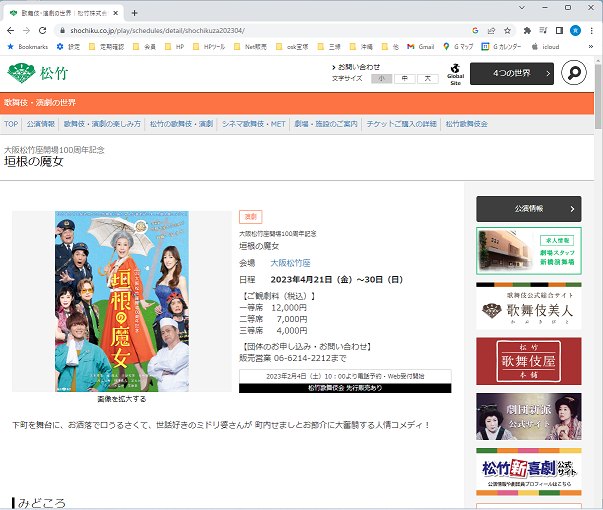
Task: Open the site search magnifier
Action: 574,73
